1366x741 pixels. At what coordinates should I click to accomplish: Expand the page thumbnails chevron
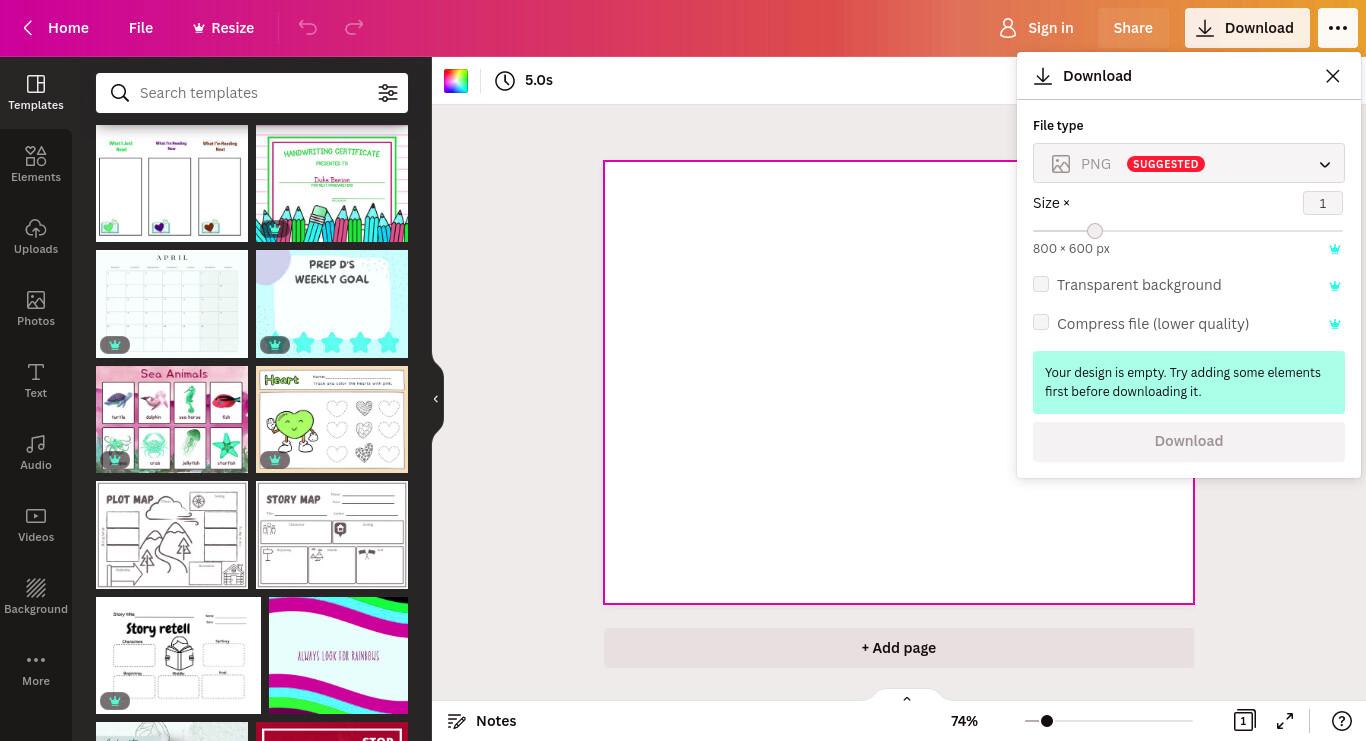coord(907,699)
